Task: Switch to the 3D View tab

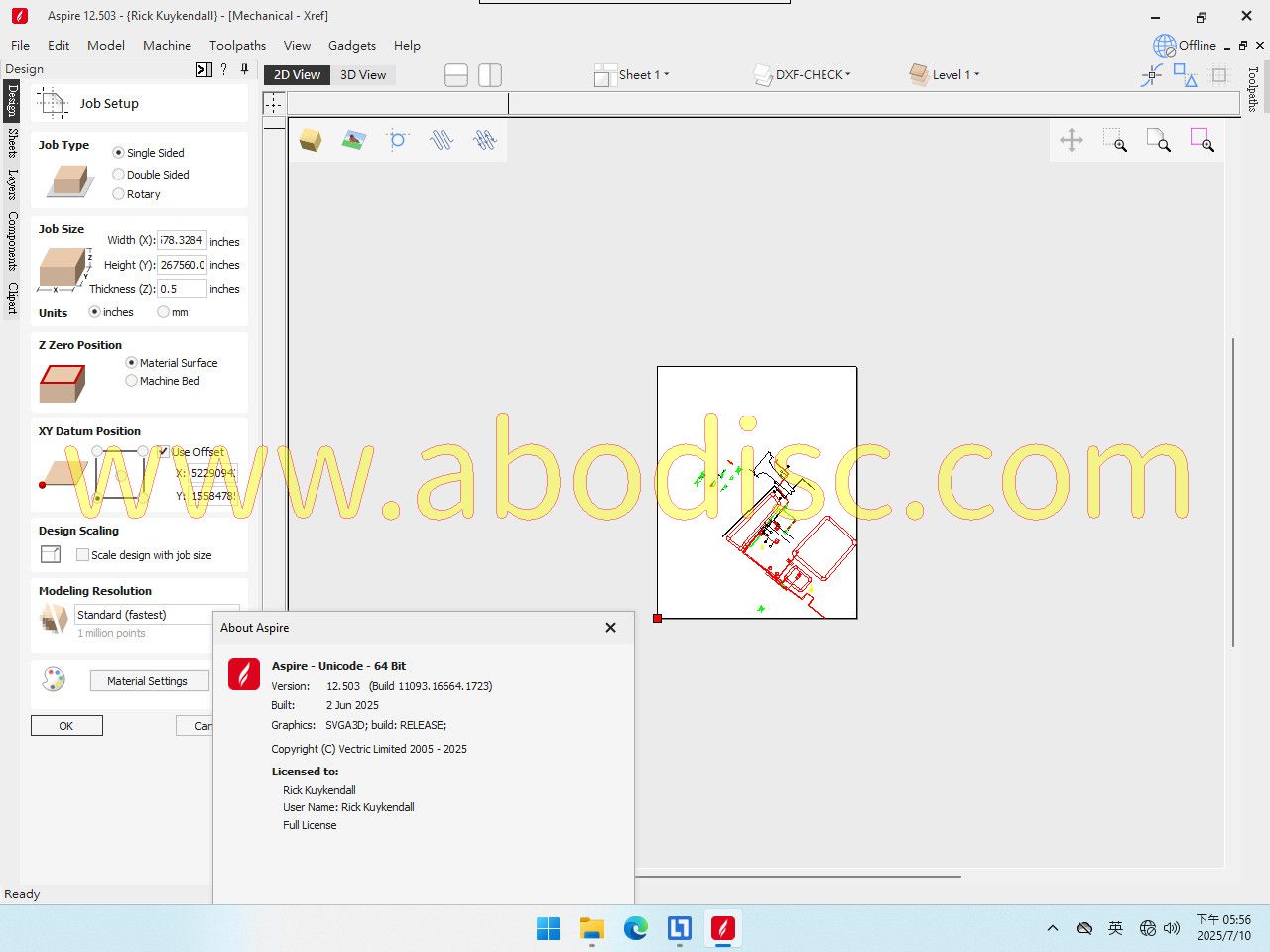Action: coord(363,75)
